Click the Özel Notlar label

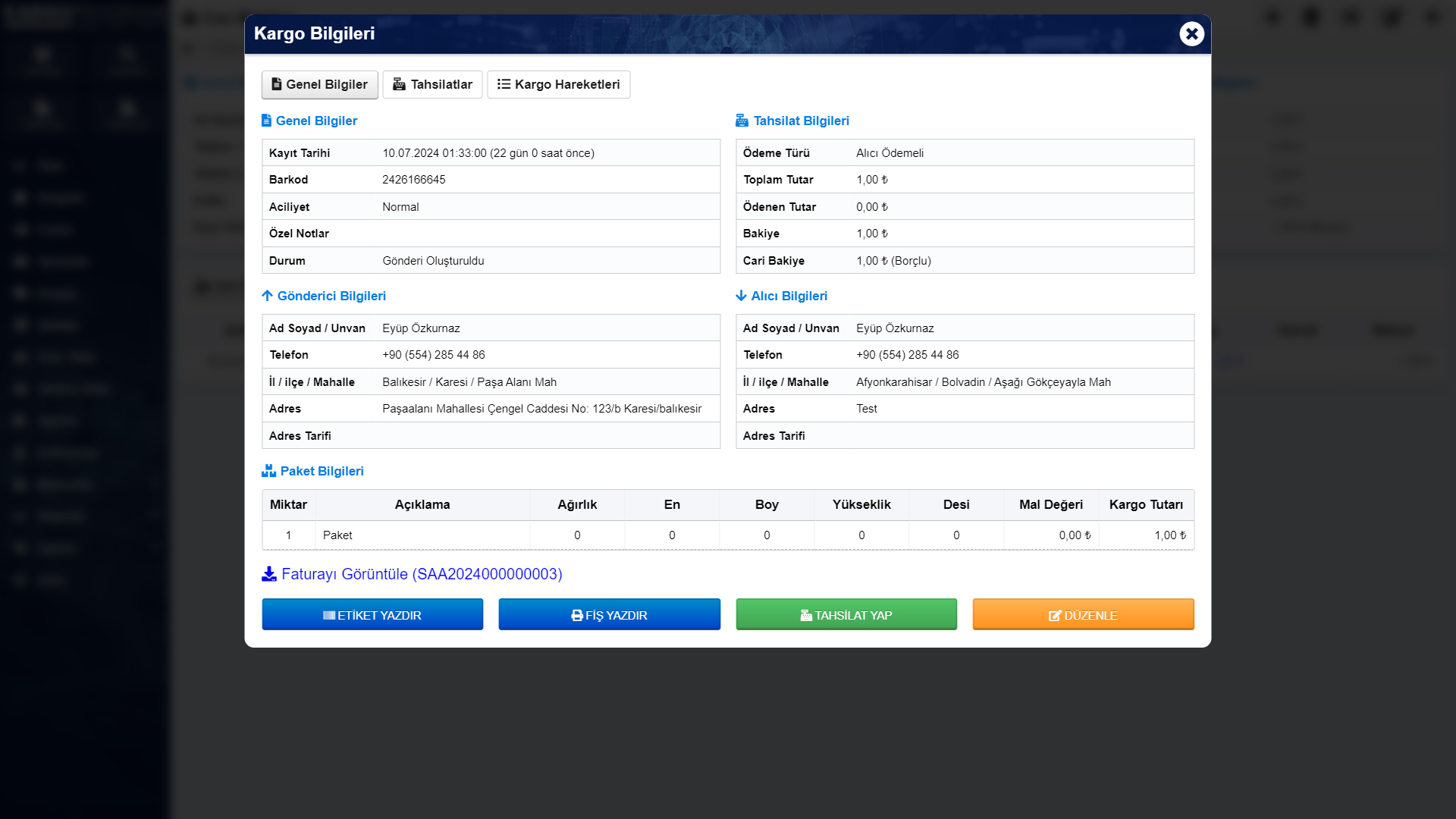tap(299, 234)
